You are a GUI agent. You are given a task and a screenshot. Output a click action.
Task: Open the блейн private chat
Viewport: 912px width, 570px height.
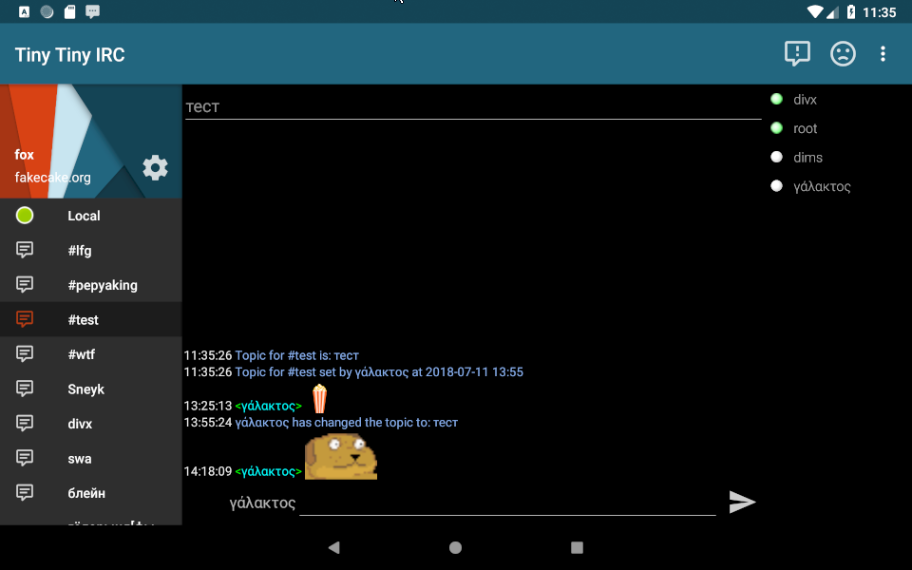point(91,493)
